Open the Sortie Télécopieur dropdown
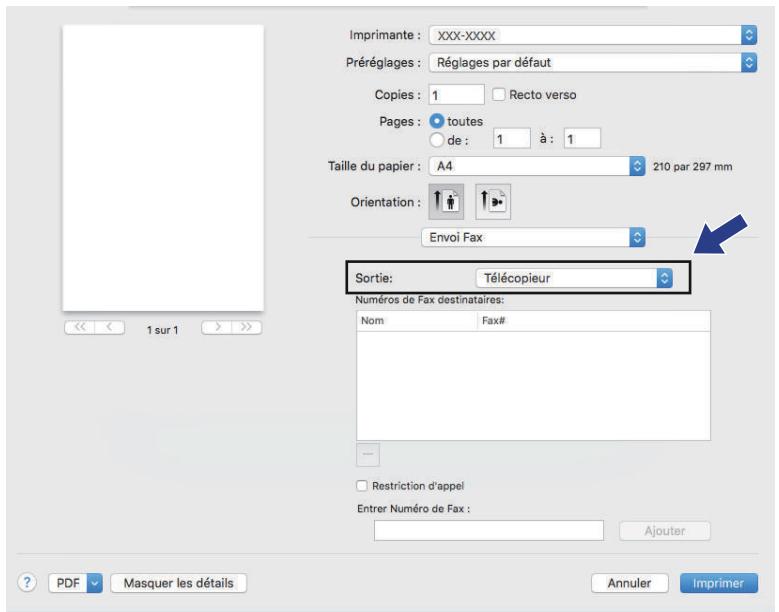 point(574,278)
